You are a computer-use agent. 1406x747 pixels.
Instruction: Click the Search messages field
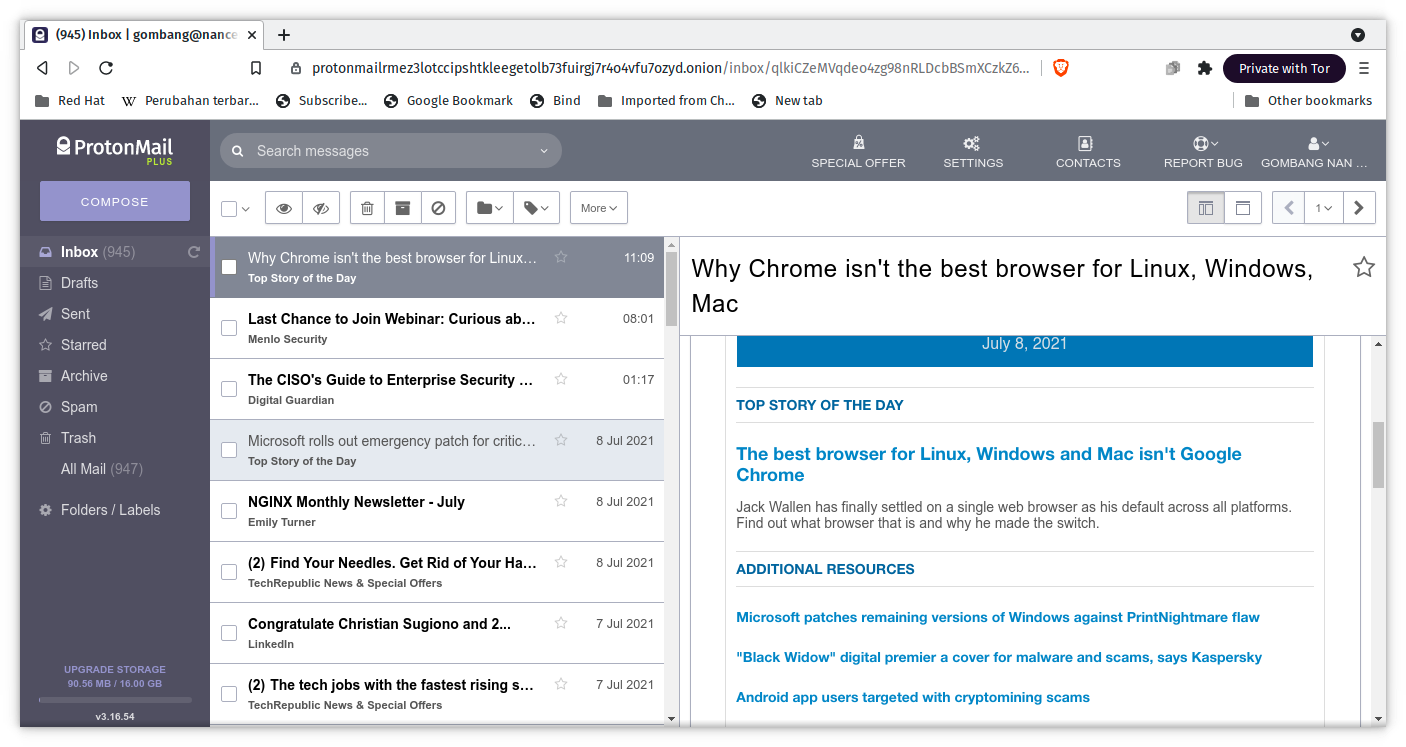(x=391, y=151)
